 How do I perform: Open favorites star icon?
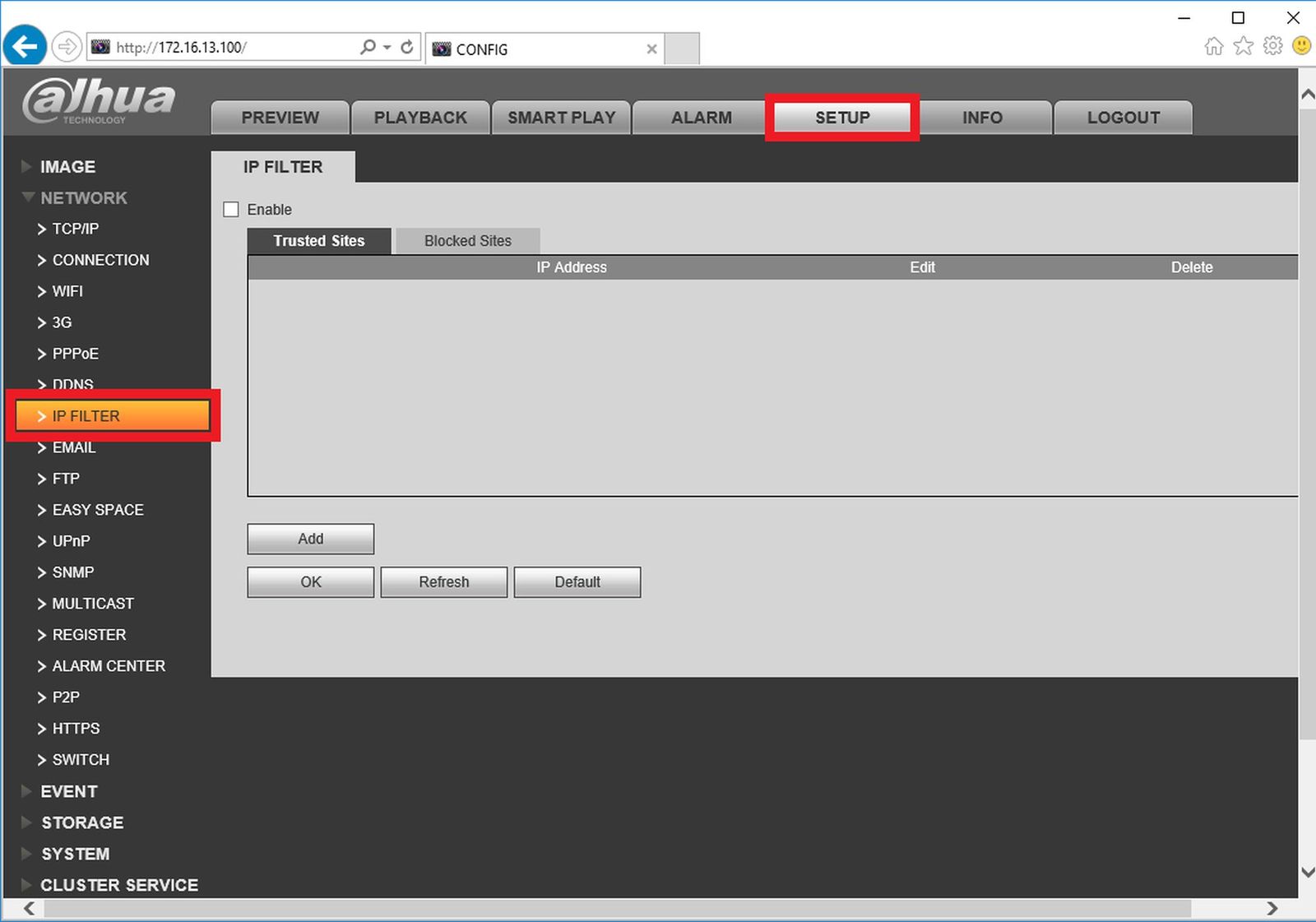point(1243,46)
